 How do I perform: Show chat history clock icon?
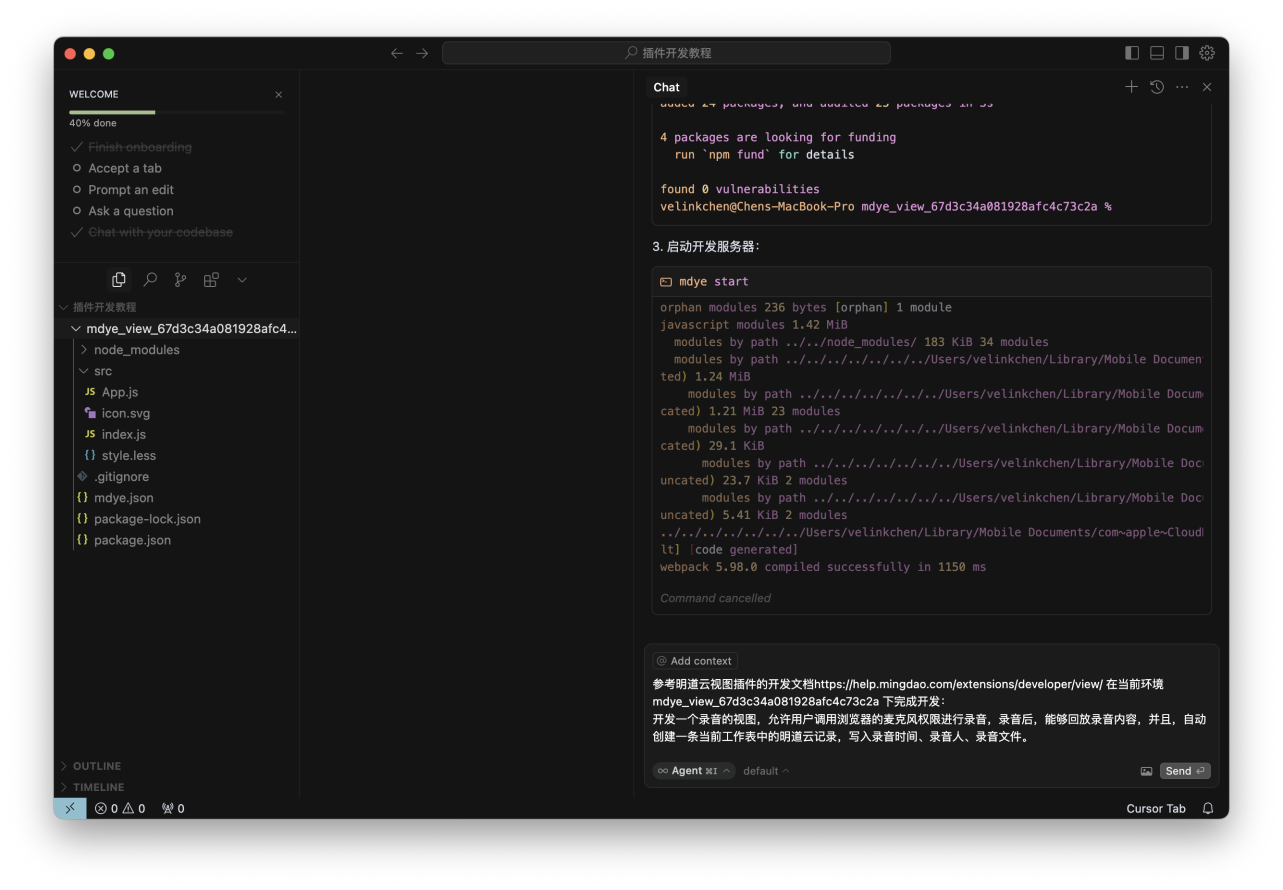pyautogui.click(x=1157, y=87)
